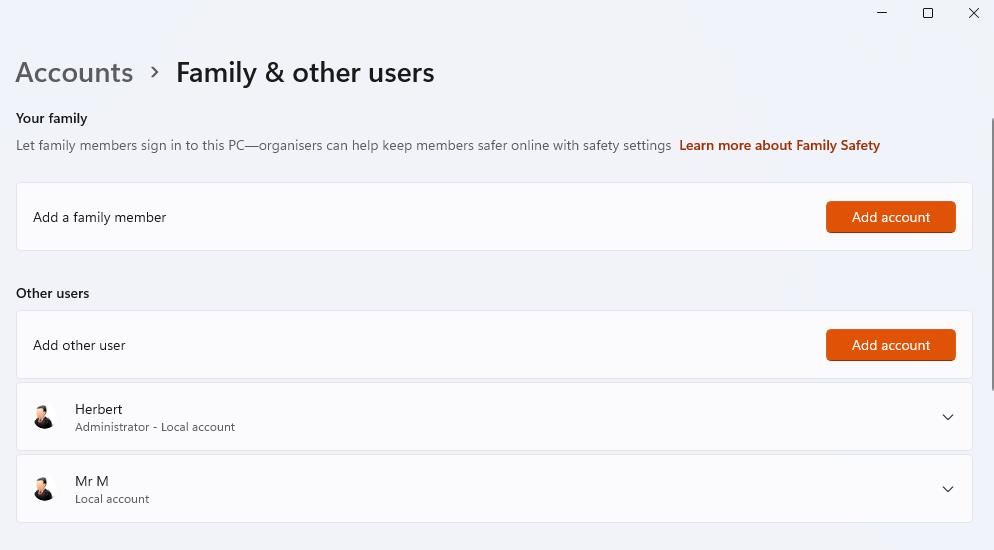This screenshot has width=994, height=550.
Task: Click the 'Other users' section heading
Action: tap(53, 293)
